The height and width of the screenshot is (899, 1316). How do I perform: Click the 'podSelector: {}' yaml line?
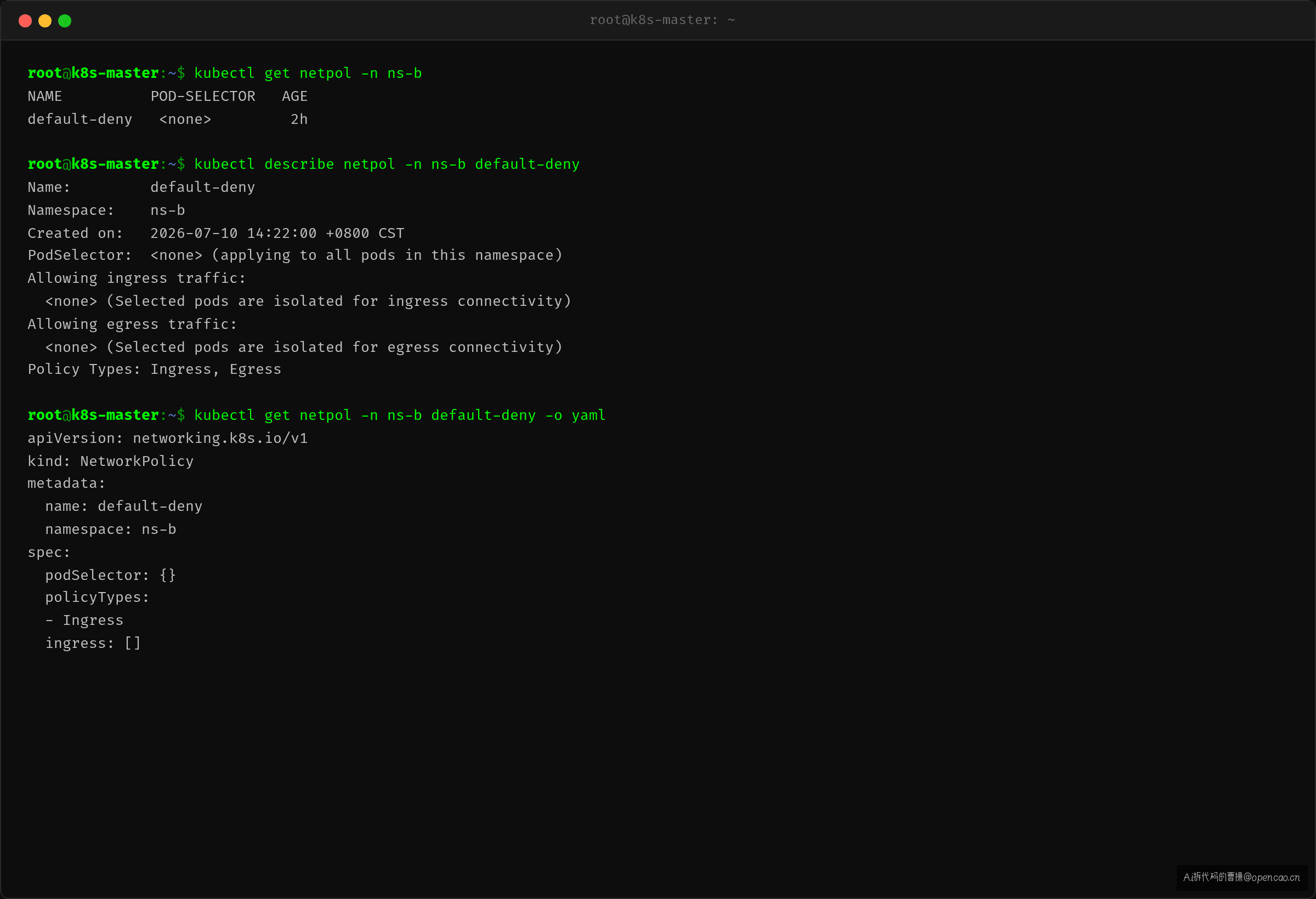(x=111, y=576)
